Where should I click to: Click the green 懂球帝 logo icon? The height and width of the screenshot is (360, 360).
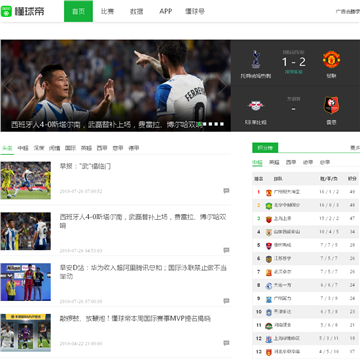coord(6,11)
